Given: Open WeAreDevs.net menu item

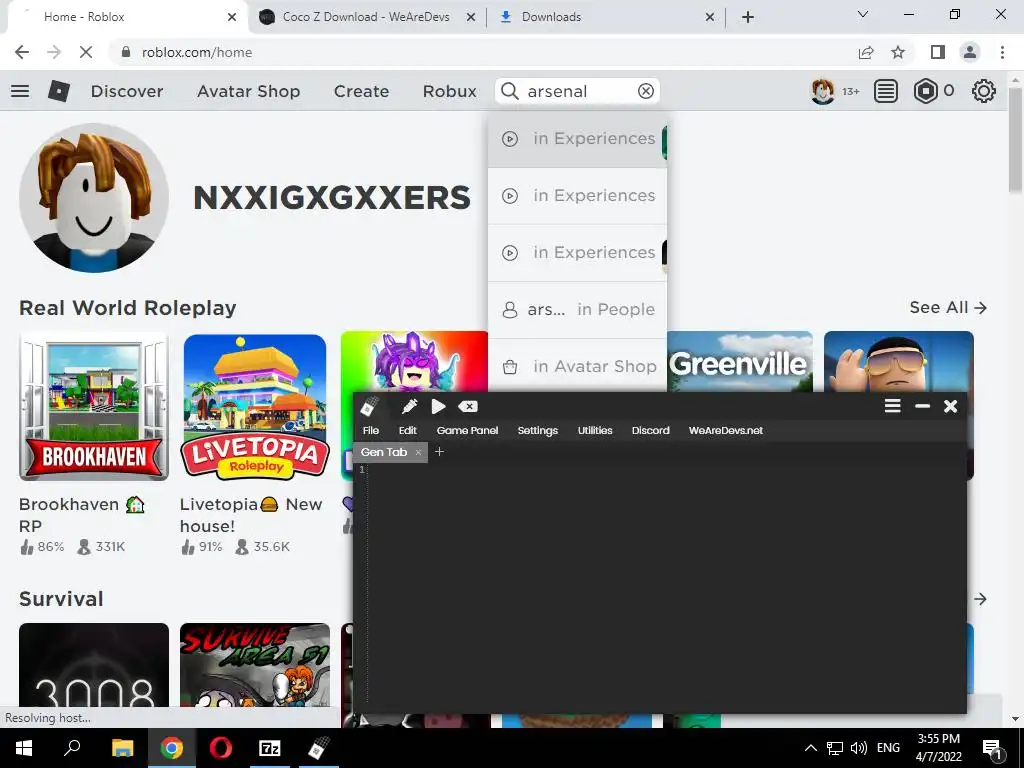Looking at the screenshot, I should pos(726,430).
